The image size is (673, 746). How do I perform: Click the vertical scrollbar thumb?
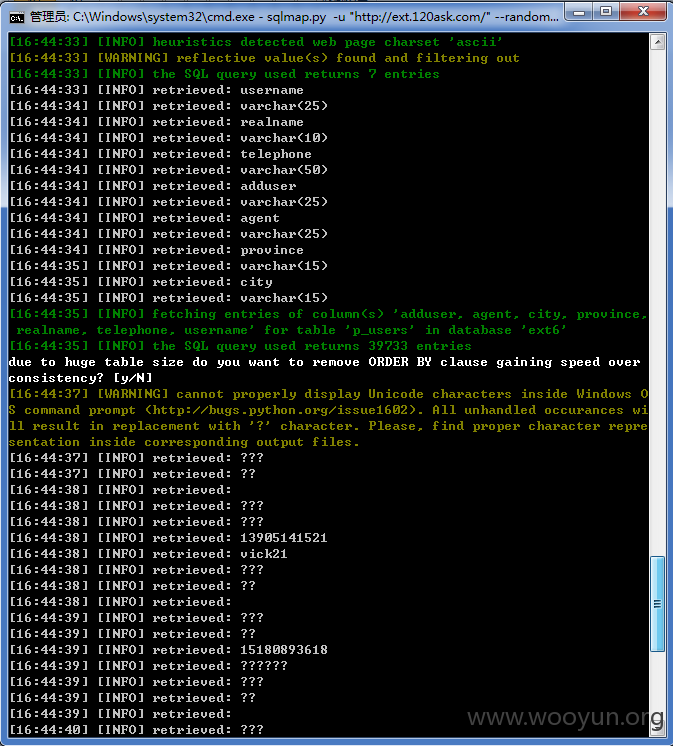pos(657,604)
